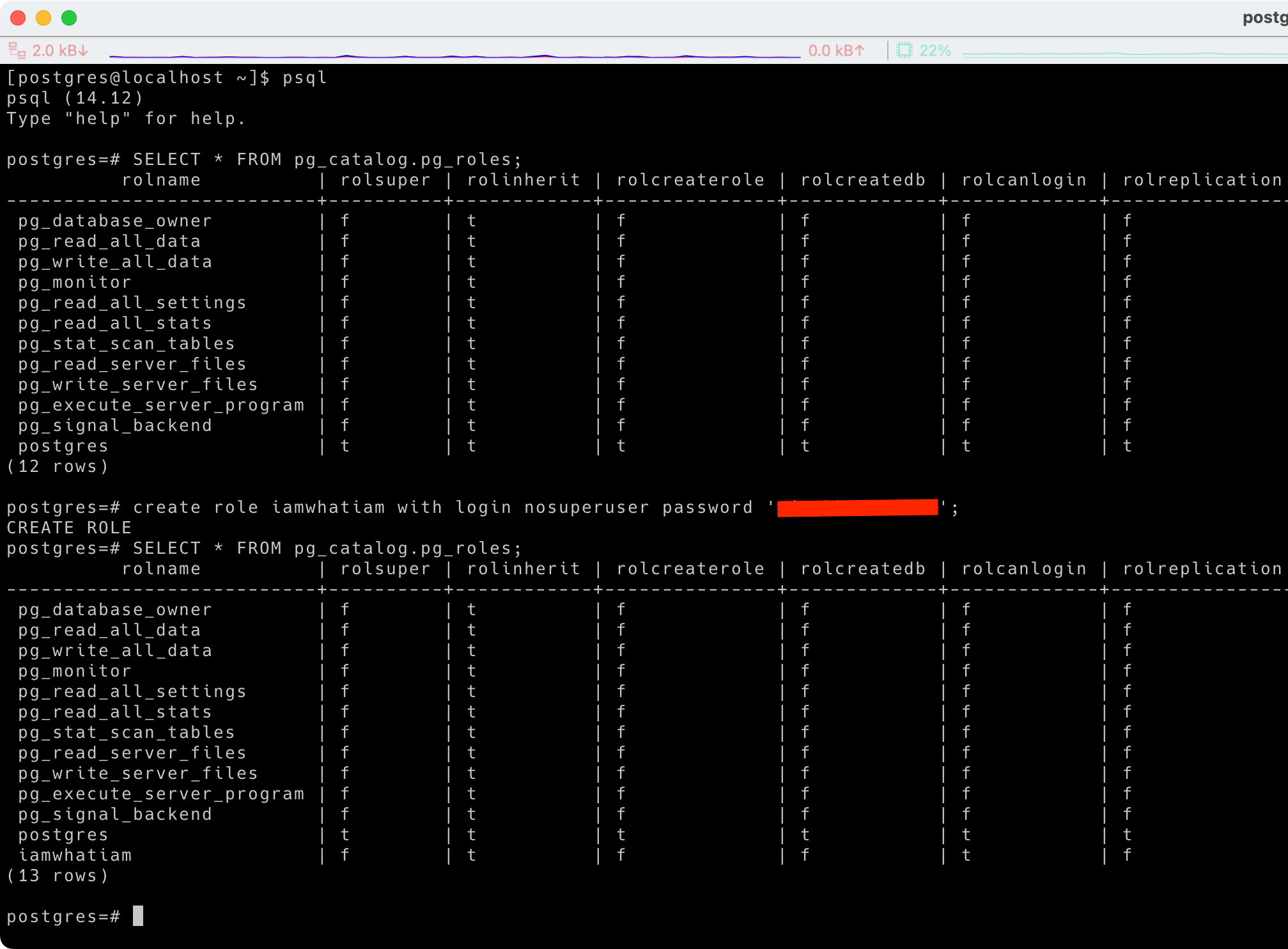
Task: Minimize the terminal with yellow button
Action: (x=43, y=18)
